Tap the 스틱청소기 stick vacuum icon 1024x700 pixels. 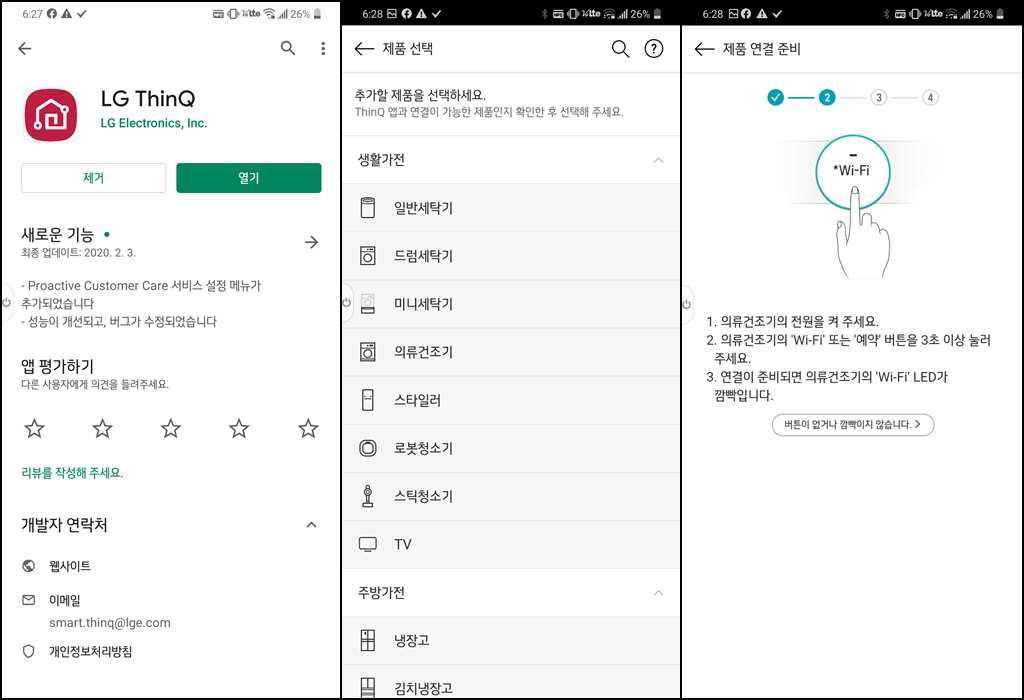368,496
